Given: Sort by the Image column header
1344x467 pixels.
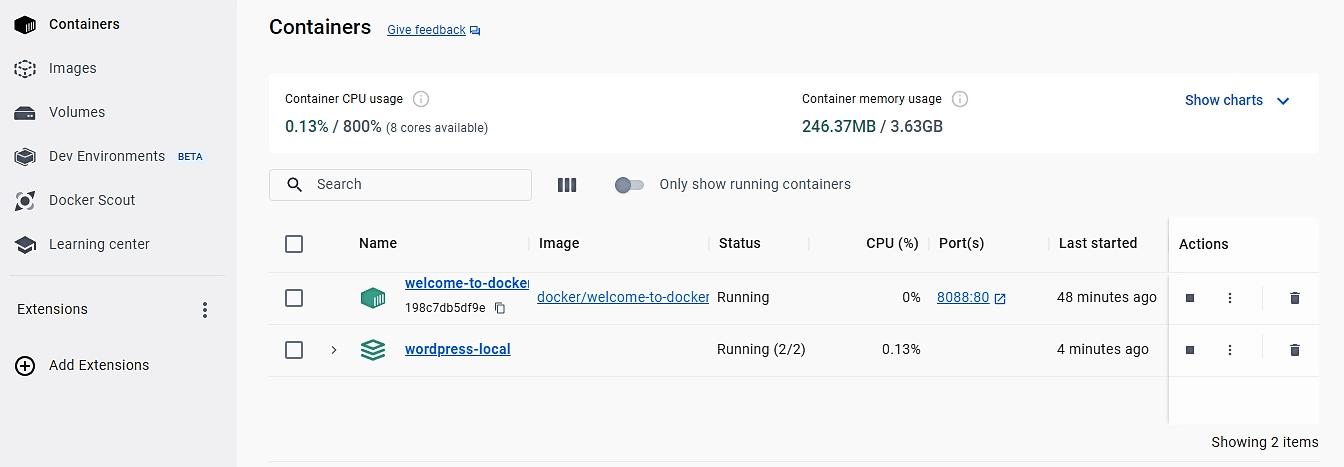Looking at the screenshot, I should pos(559,243).
